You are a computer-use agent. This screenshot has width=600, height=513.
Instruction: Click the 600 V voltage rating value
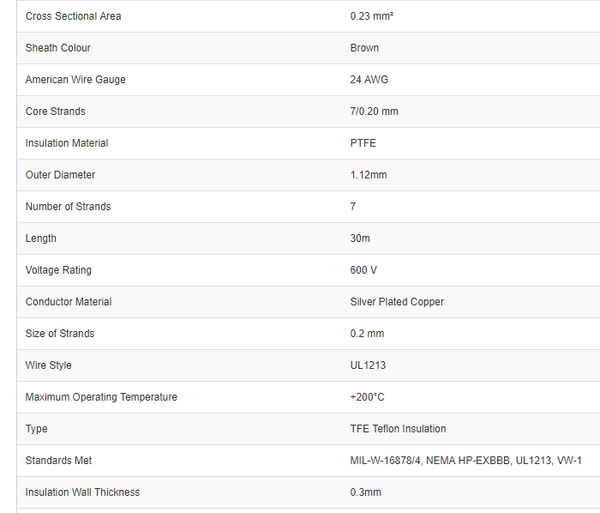(x=363, y=270)
